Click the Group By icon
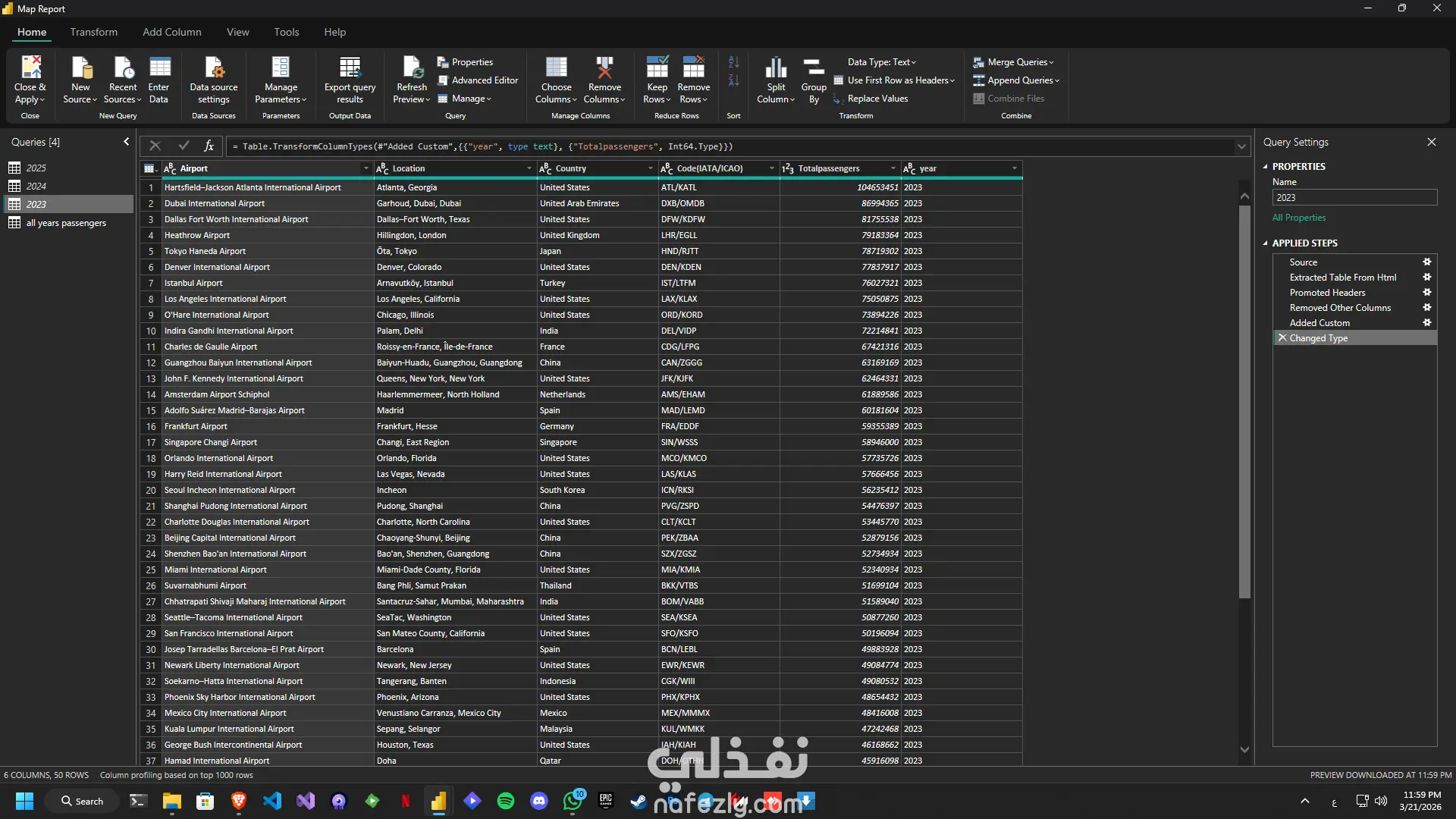Screen dimensions: 1456x819 (x=814, y=68)
